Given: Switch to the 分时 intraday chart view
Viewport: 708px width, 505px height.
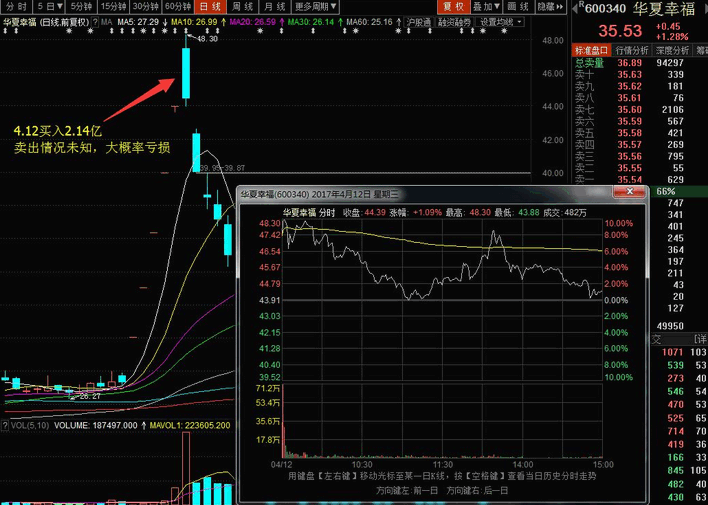Looking at the screenshot, I should click(x=16, y=6).
